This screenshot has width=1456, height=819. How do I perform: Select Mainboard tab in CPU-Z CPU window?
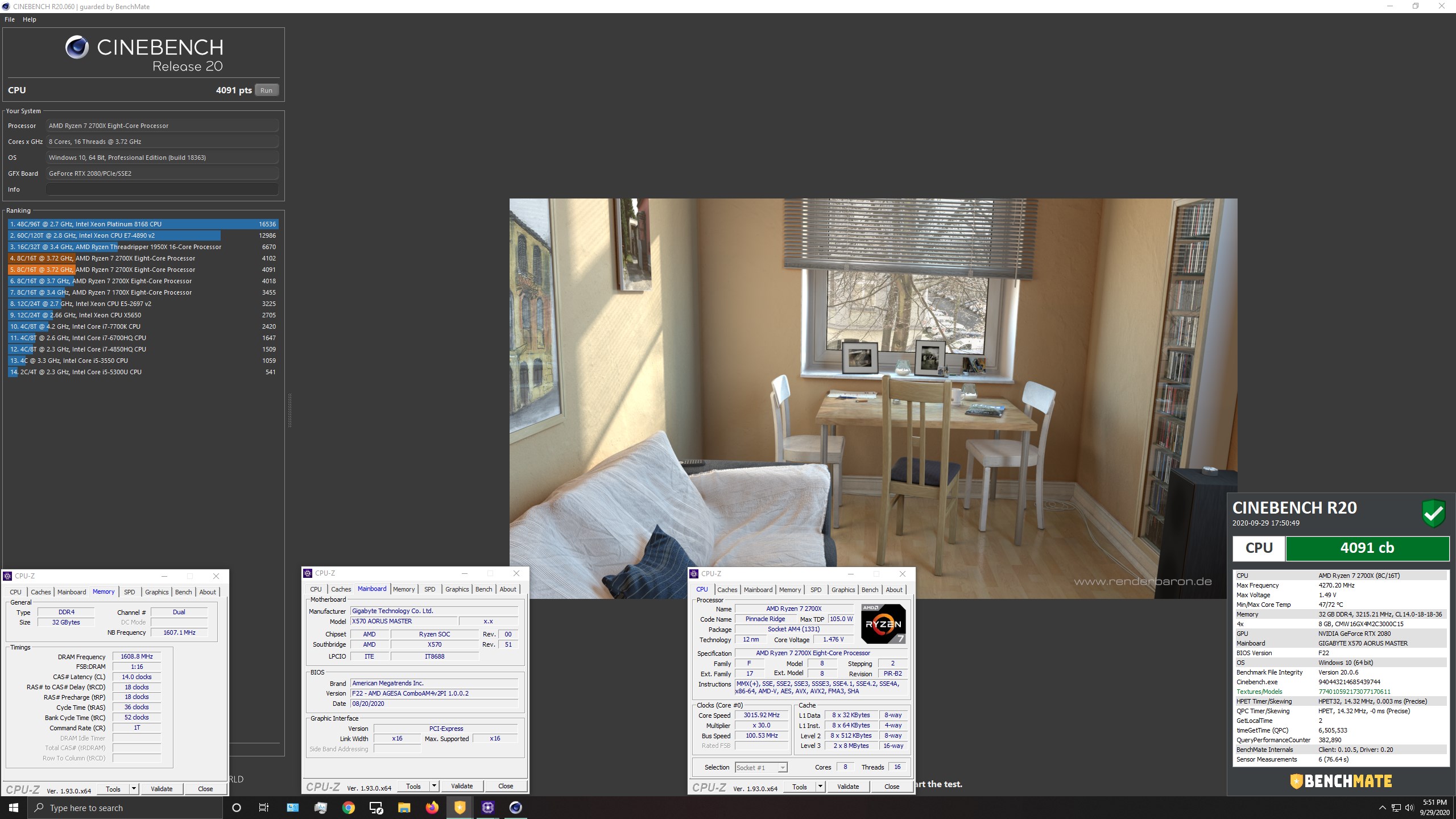tap(758, 590)
